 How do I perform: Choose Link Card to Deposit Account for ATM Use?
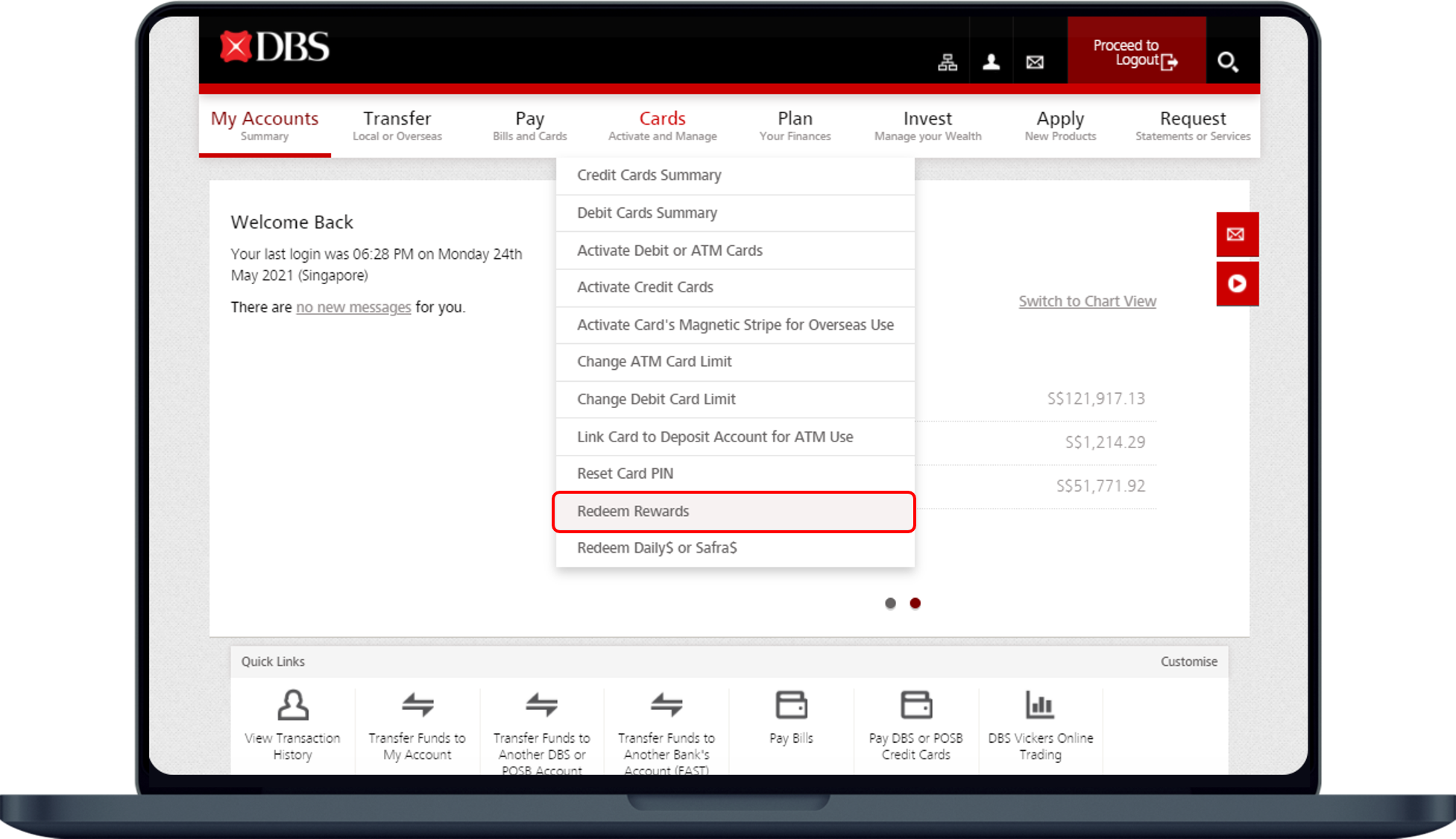(x=735, y=437)
